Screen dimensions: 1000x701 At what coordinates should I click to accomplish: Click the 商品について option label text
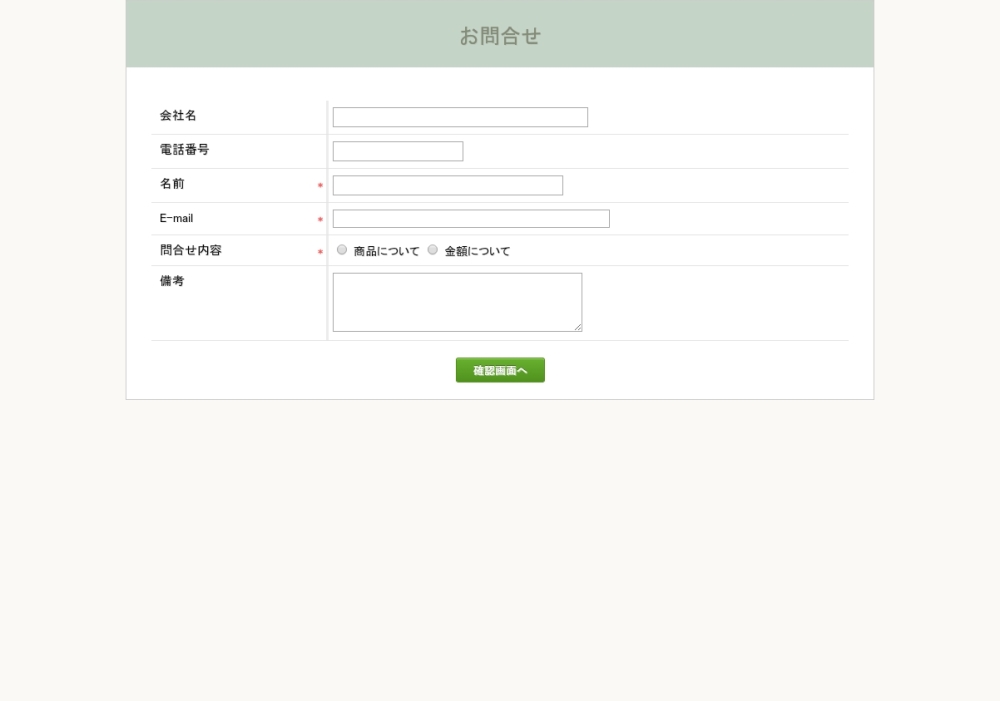[386, 251]
